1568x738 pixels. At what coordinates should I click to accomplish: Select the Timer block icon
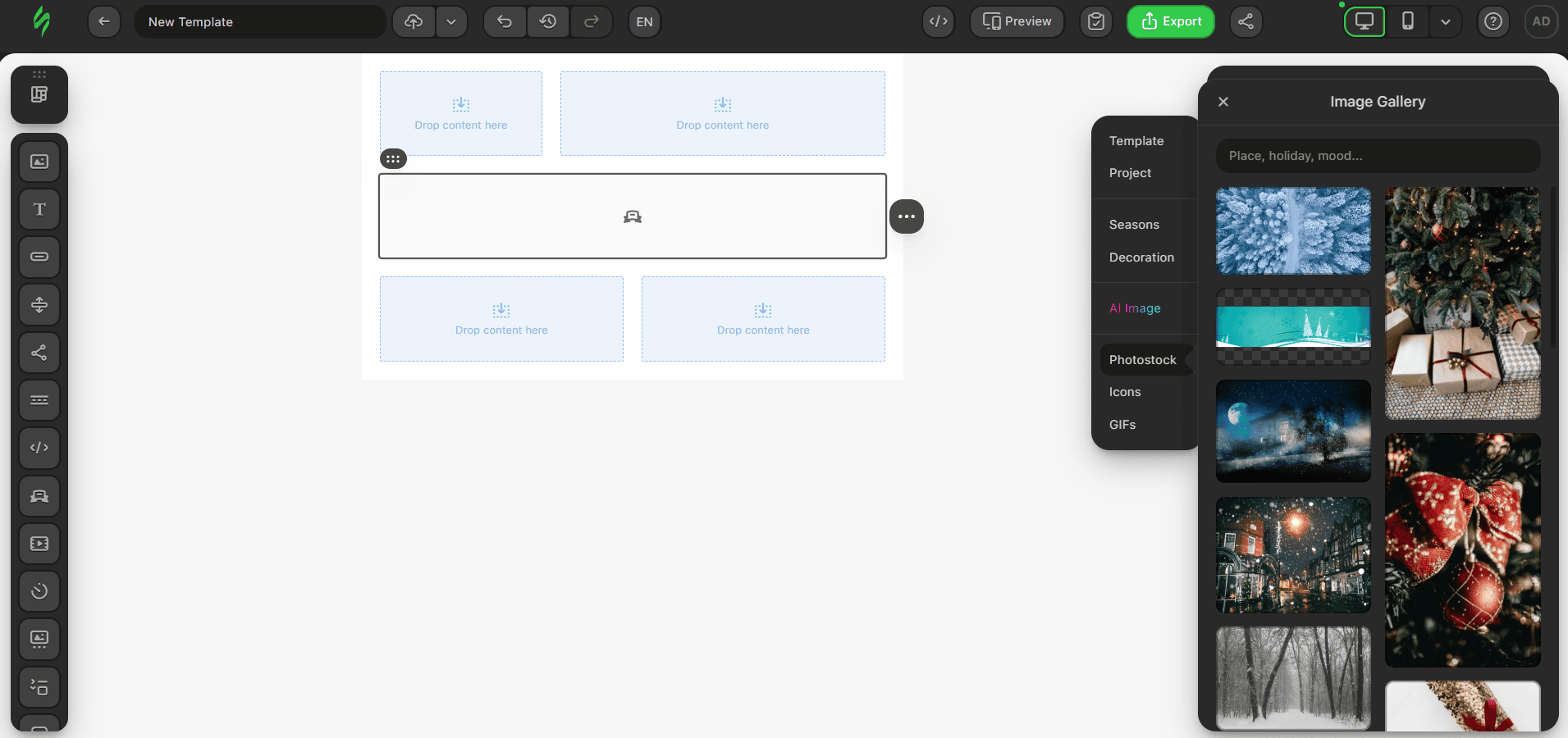(x=39, y=591)
